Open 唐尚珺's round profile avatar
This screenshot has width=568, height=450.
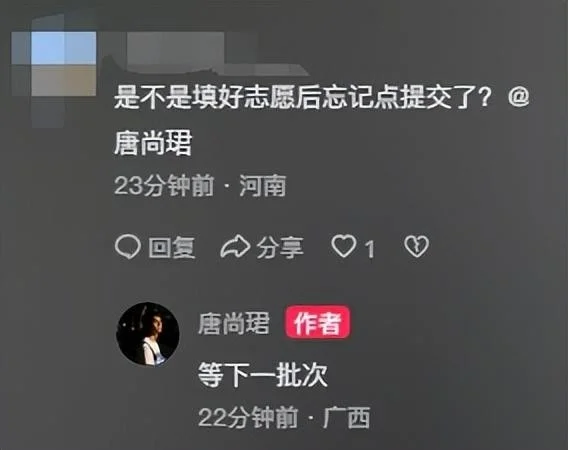[148, 334]
